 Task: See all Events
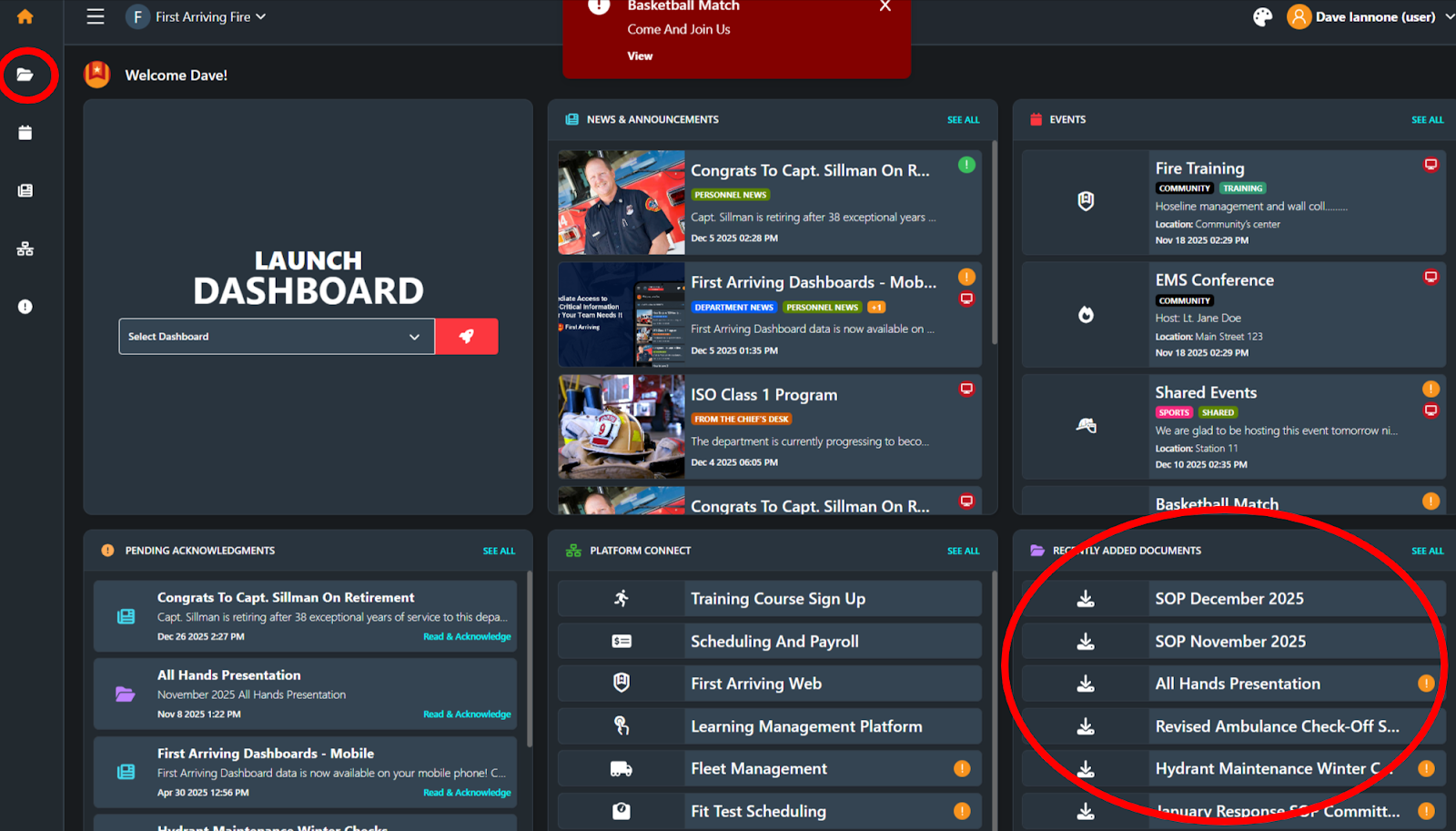pos(1427,119)
